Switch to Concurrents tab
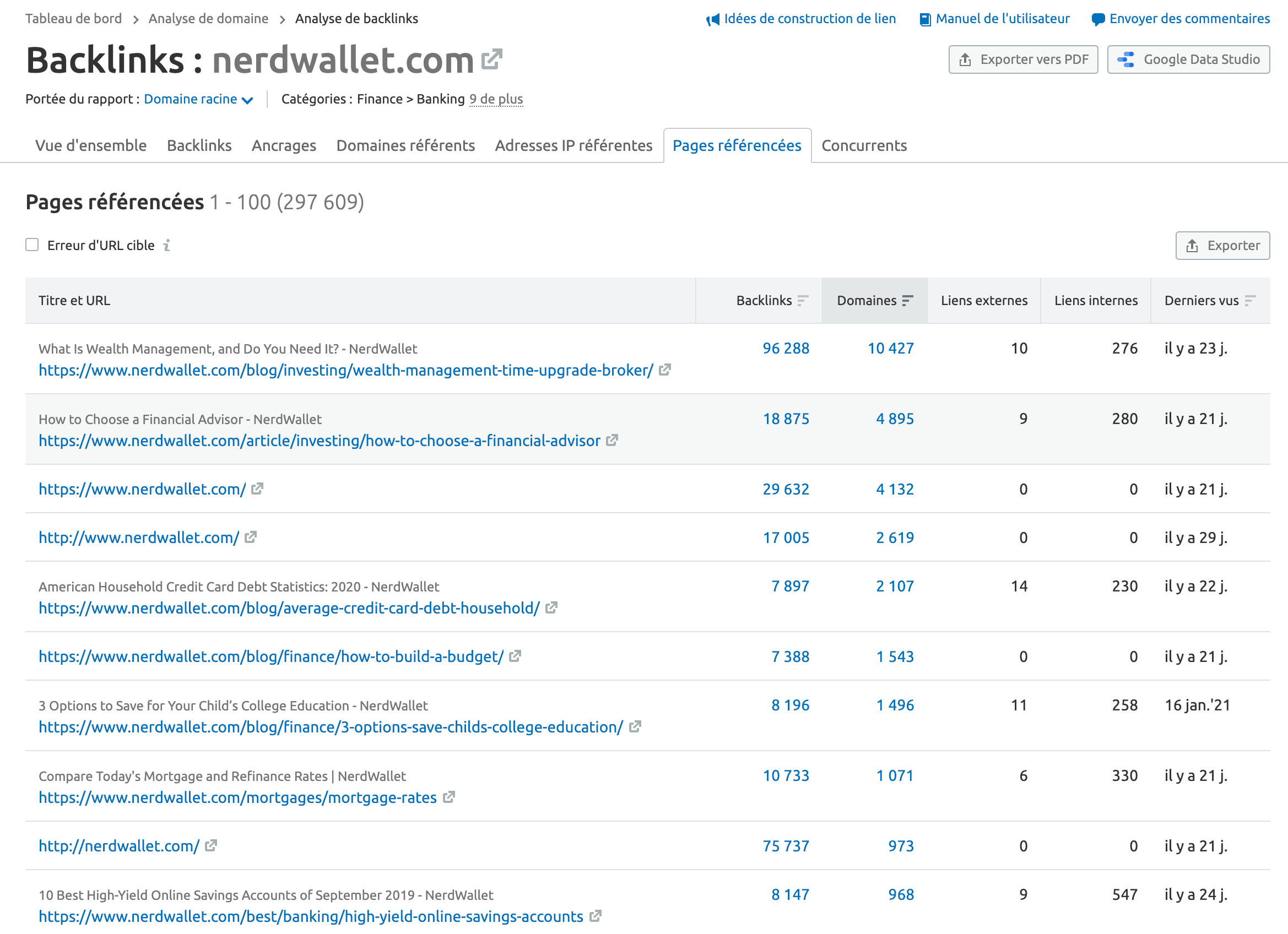The width and height of the screenshot is (1288, 934). (864, 145)
